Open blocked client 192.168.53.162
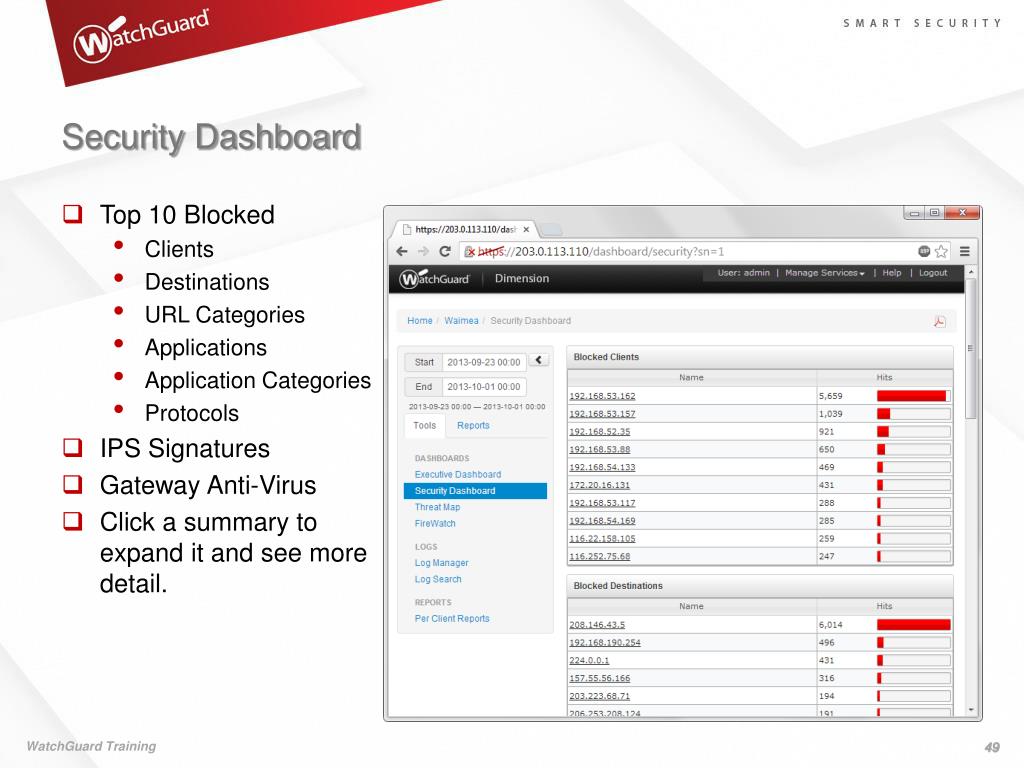This screenshot has height=768, width=1024. [602, 396]
